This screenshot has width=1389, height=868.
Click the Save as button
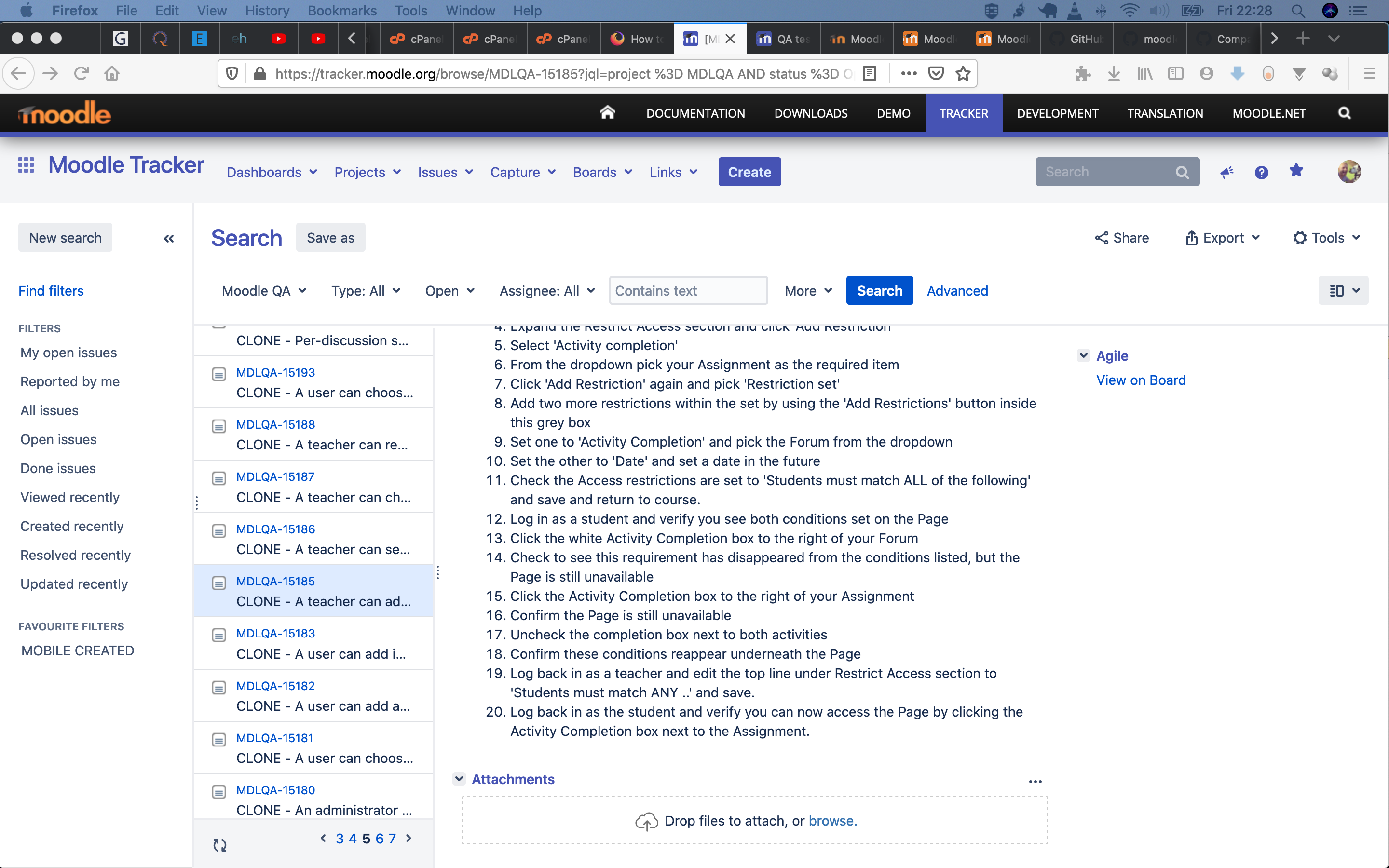pyautogui.click(x=330, y=238)
